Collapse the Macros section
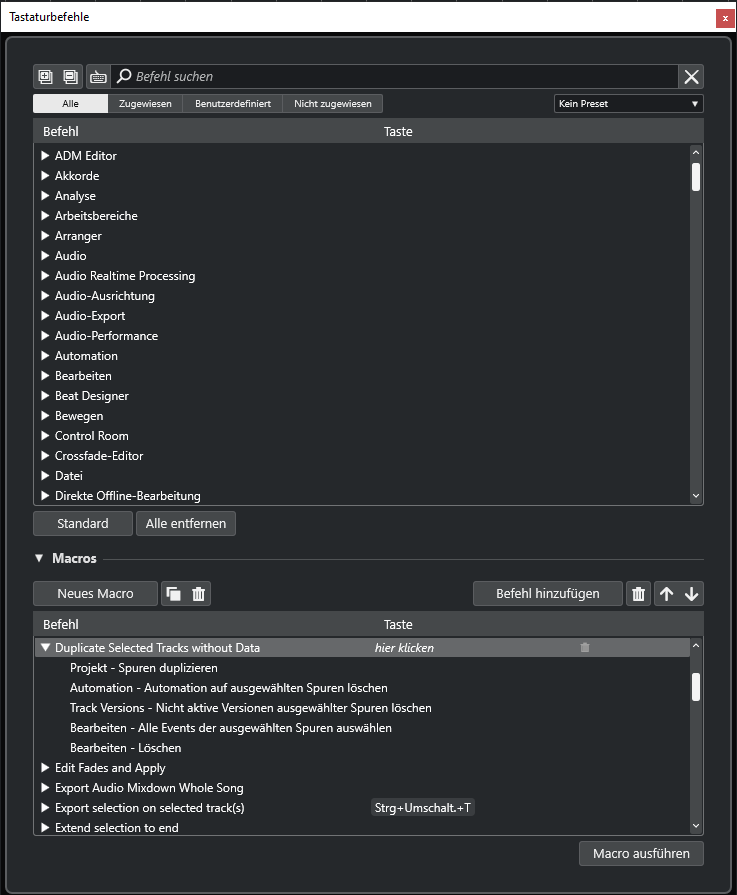The image size is (737, 895). pos(40,559)
